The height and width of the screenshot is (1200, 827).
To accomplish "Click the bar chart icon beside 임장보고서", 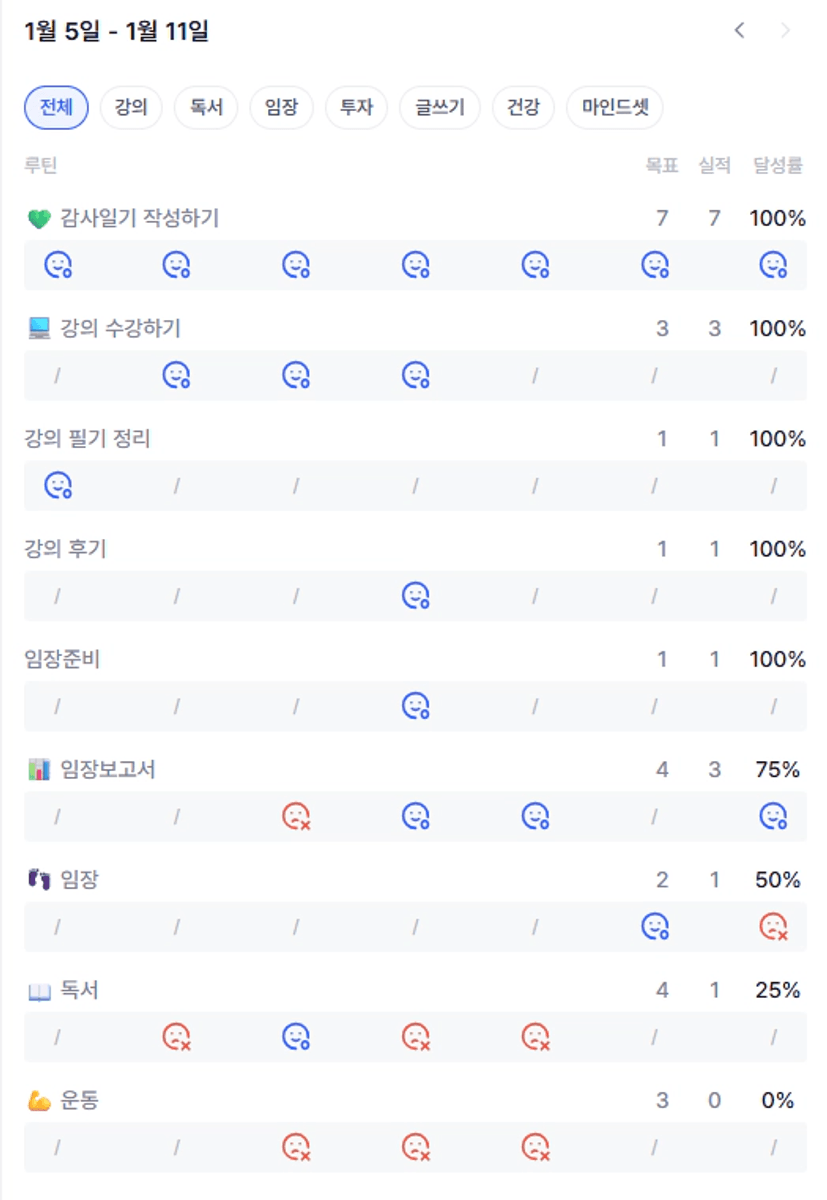I will (39, 770).
